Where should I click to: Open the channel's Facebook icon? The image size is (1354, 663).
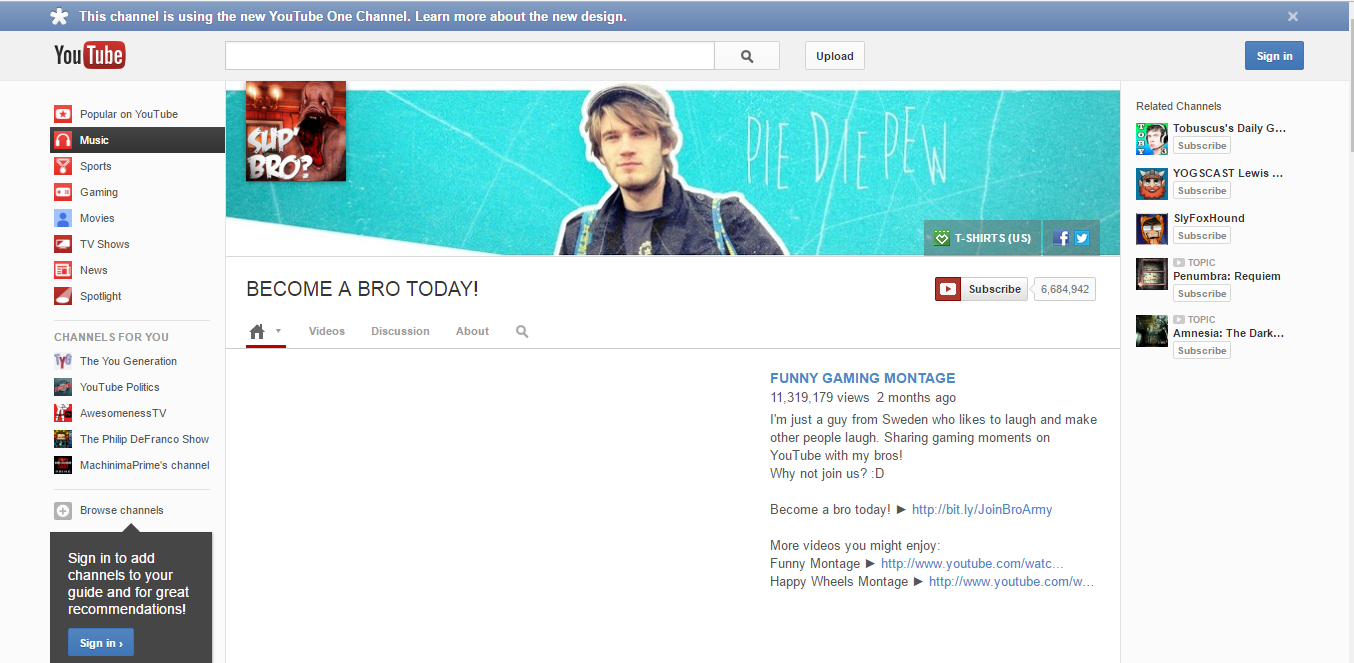click(x=1061, y=238)
